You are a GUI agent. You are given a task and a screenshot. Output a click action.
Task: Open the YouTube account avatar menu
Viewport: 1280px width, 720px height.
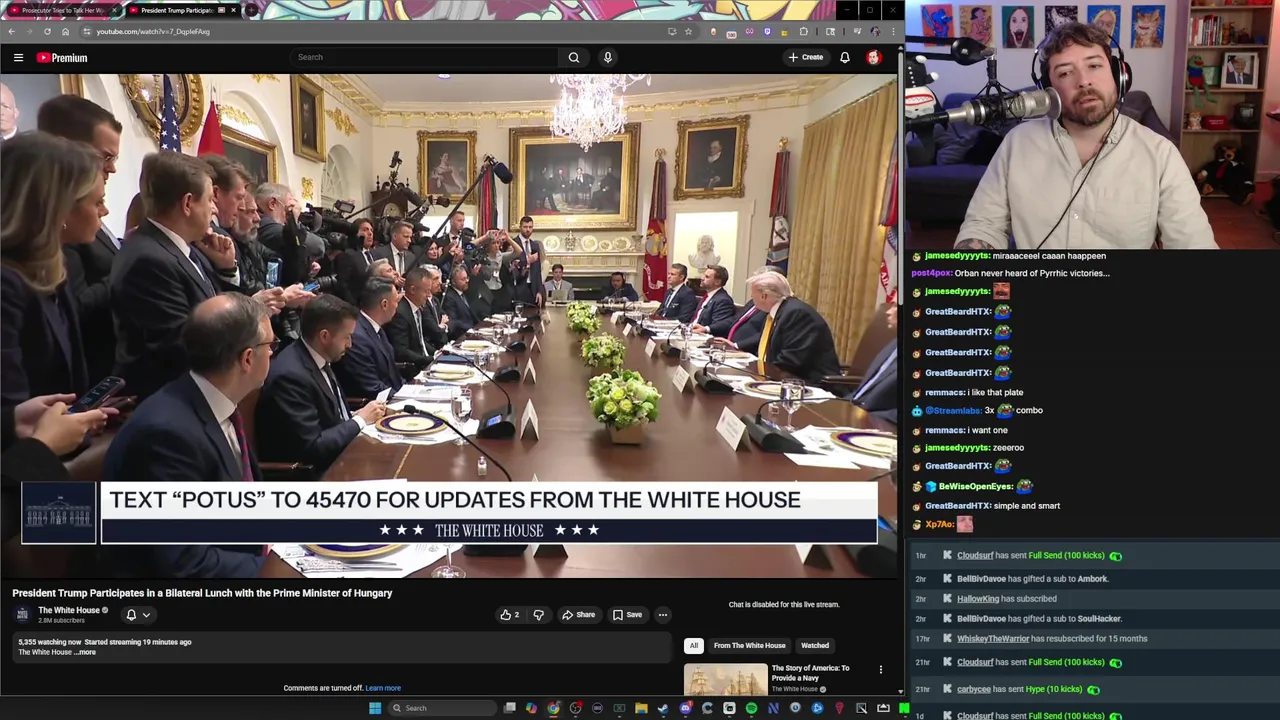[x=874, y=57]
